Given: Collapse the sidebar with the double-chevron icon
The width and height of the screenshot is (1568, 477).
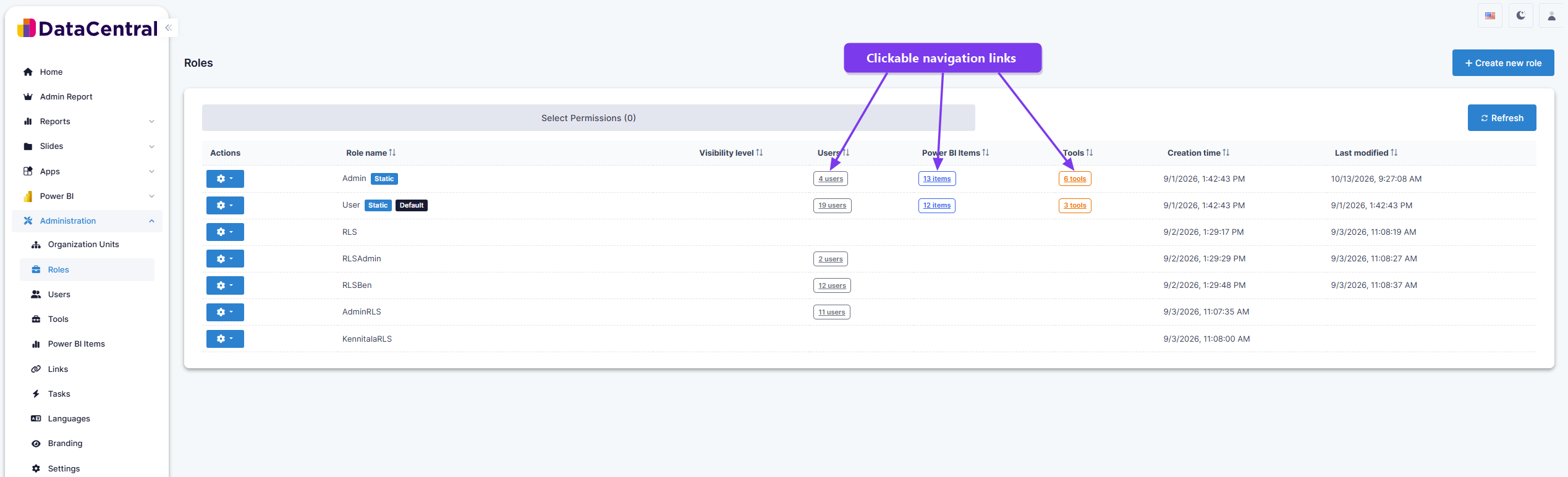Looking at the screenshot, I should (x=168, y=28).
